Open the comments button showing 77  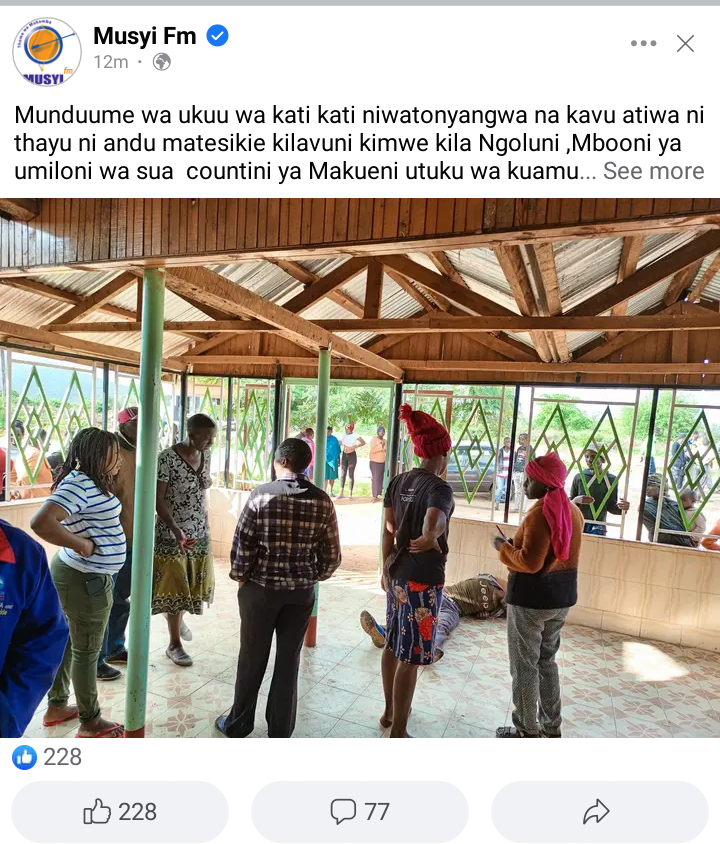(x=360, y=812)
